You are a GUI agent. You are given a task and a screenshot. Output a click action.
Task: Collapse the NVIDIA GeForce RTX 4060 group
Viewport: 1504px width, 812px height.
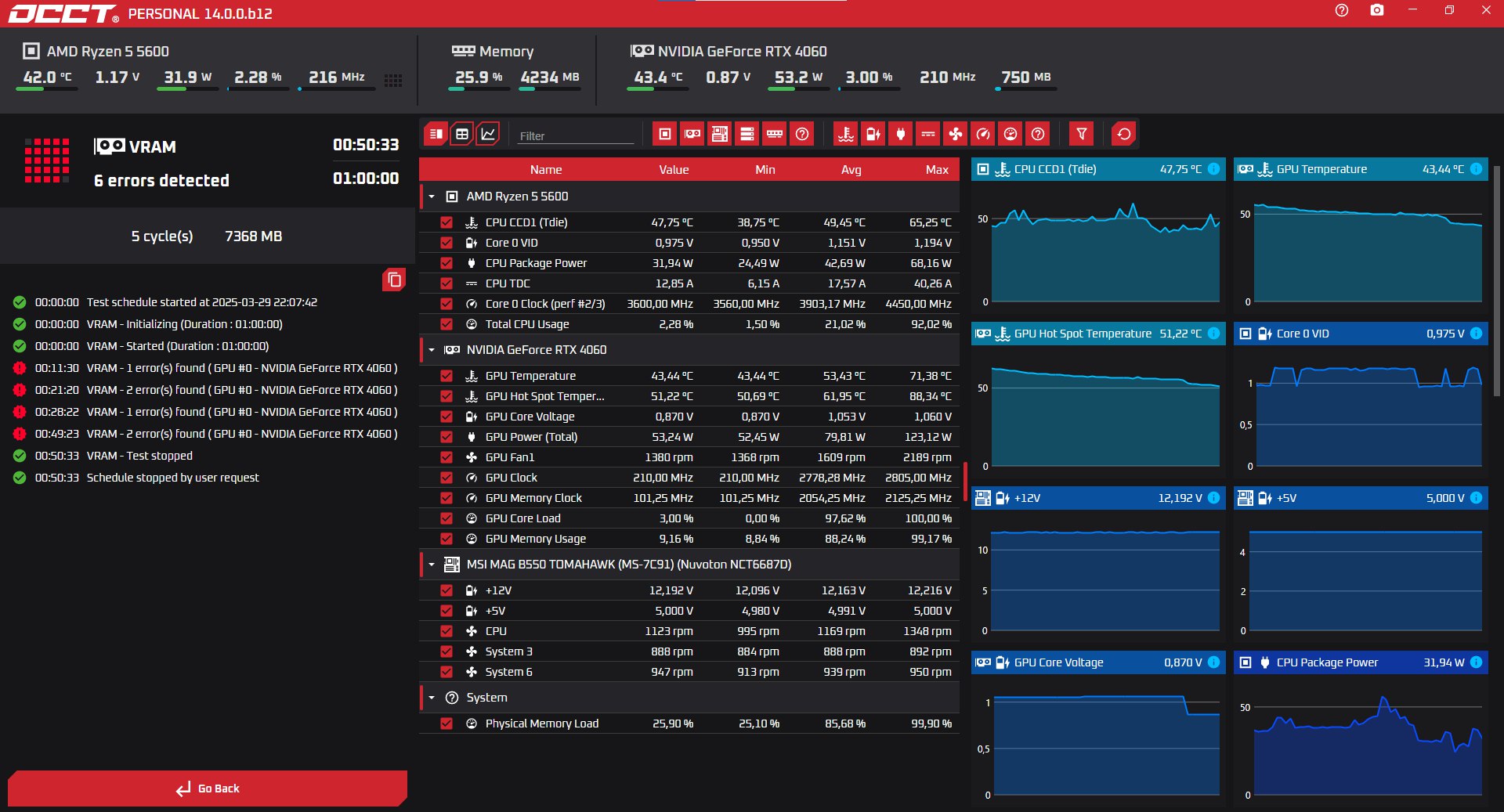pos(432,350)
